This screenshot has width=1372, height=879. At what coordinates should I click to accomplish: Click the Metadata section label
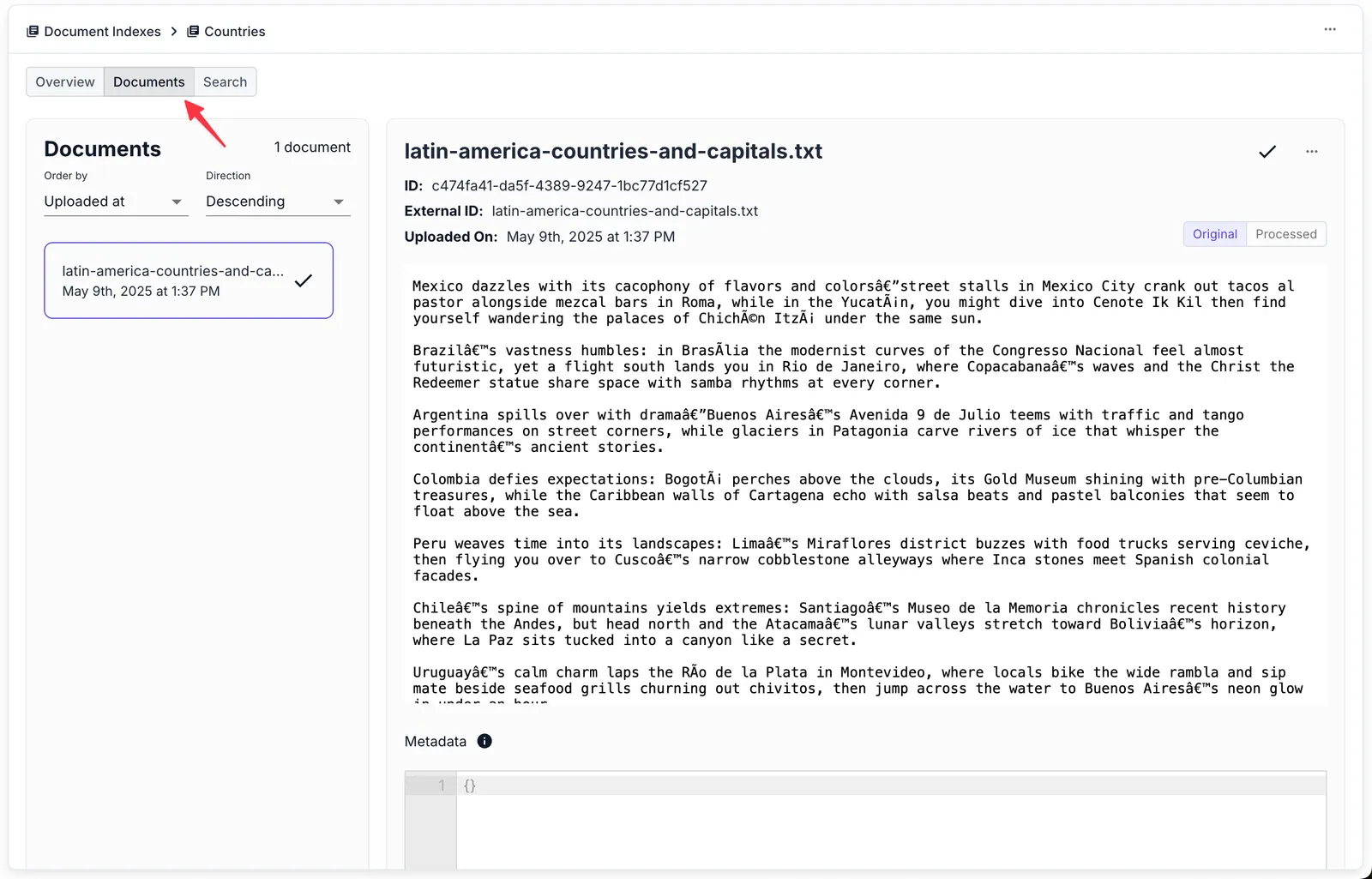(436, 741)
